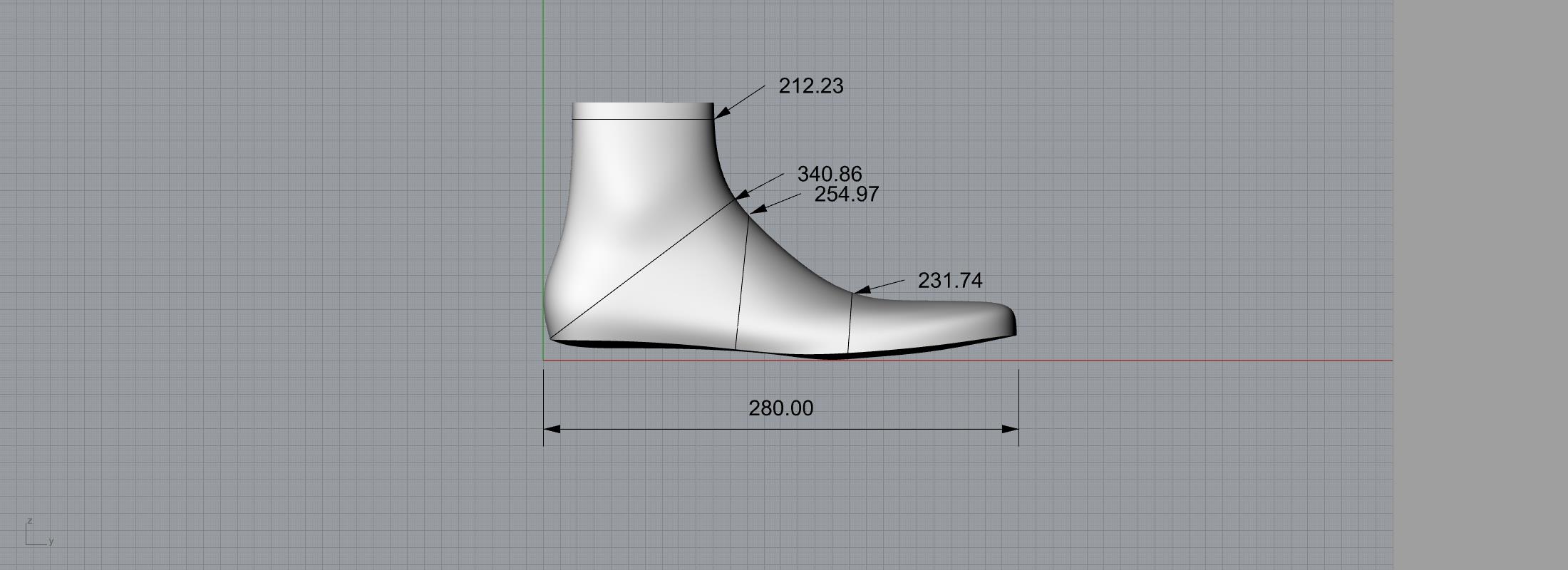Select the 254.97 measurement annotation
The height and width of the screenshot is (570, 1568).
(x=847, y=194)
